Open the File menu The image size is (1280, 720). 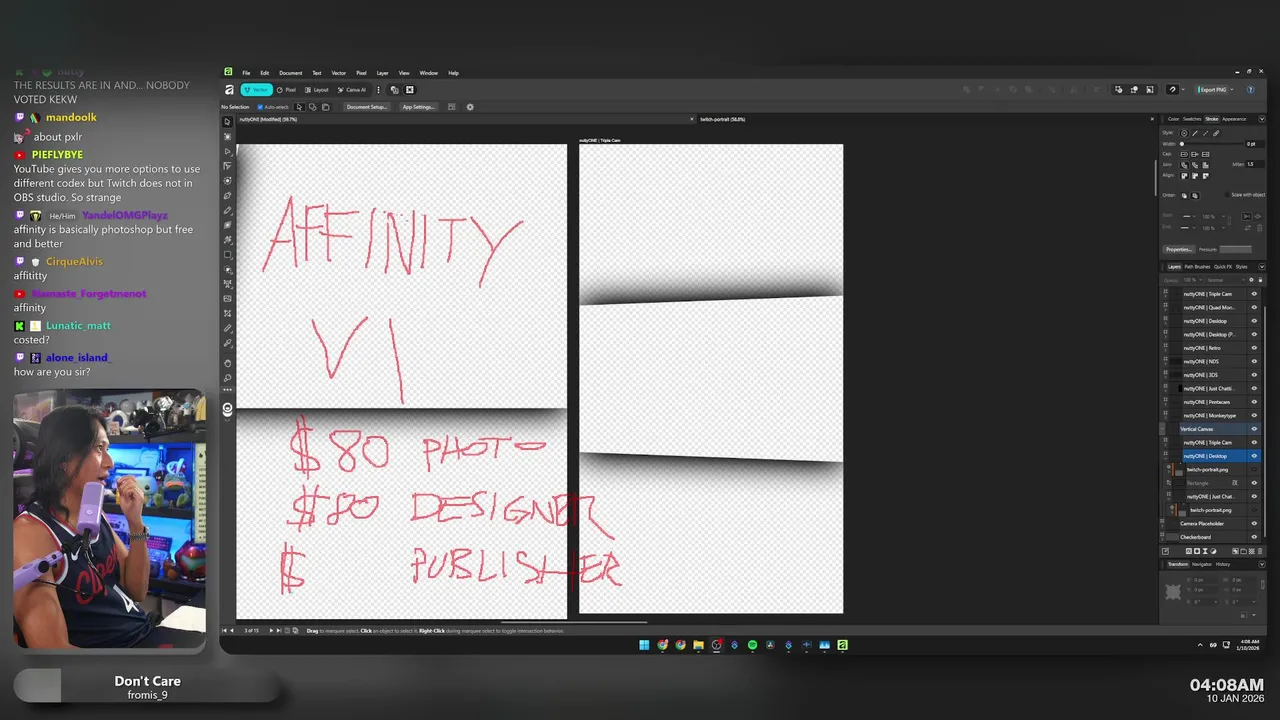pyautogui.click(x=246, y=73)
